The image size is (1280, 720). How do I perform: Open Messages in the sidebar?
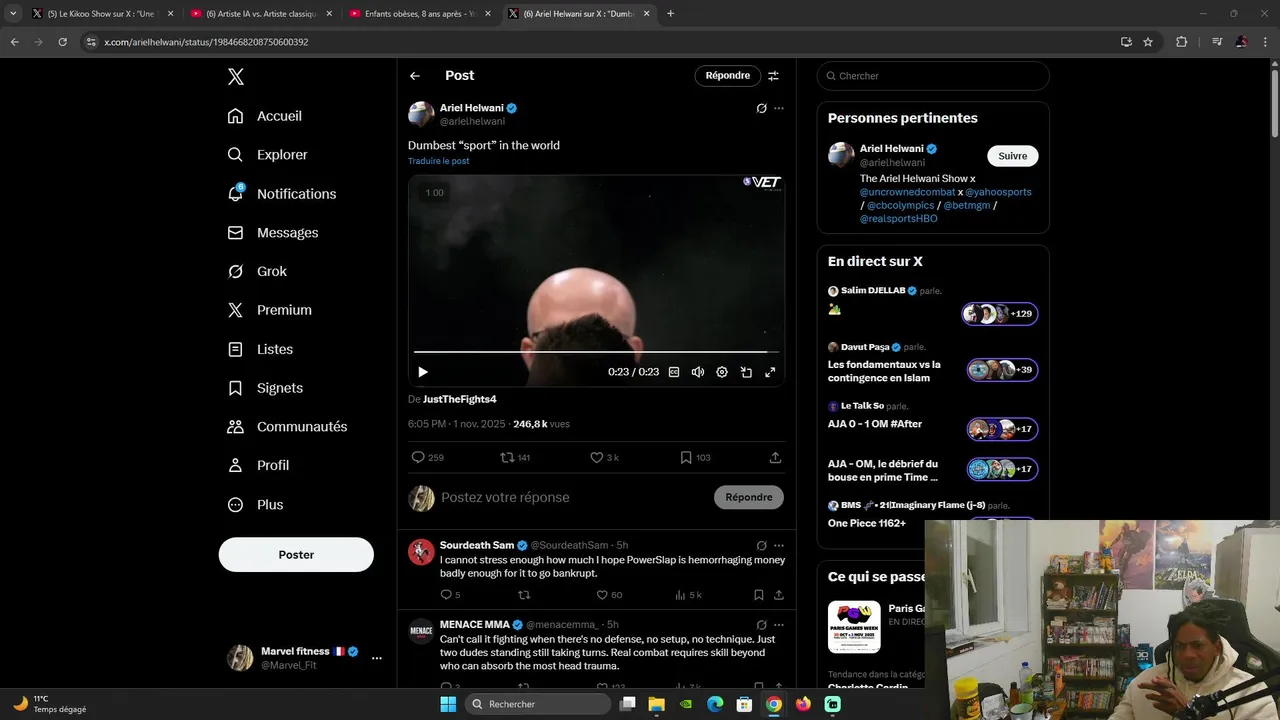(273, 233)
